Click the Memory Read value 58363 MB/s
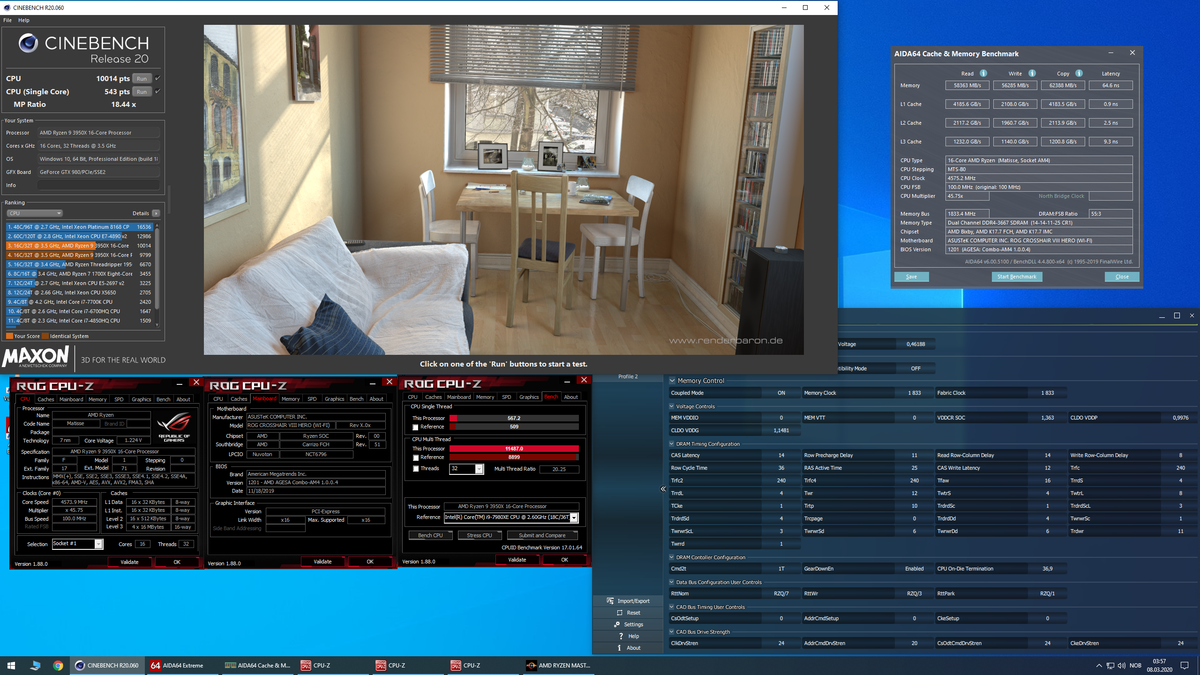 pyautogui.click(x=967, y=85)
